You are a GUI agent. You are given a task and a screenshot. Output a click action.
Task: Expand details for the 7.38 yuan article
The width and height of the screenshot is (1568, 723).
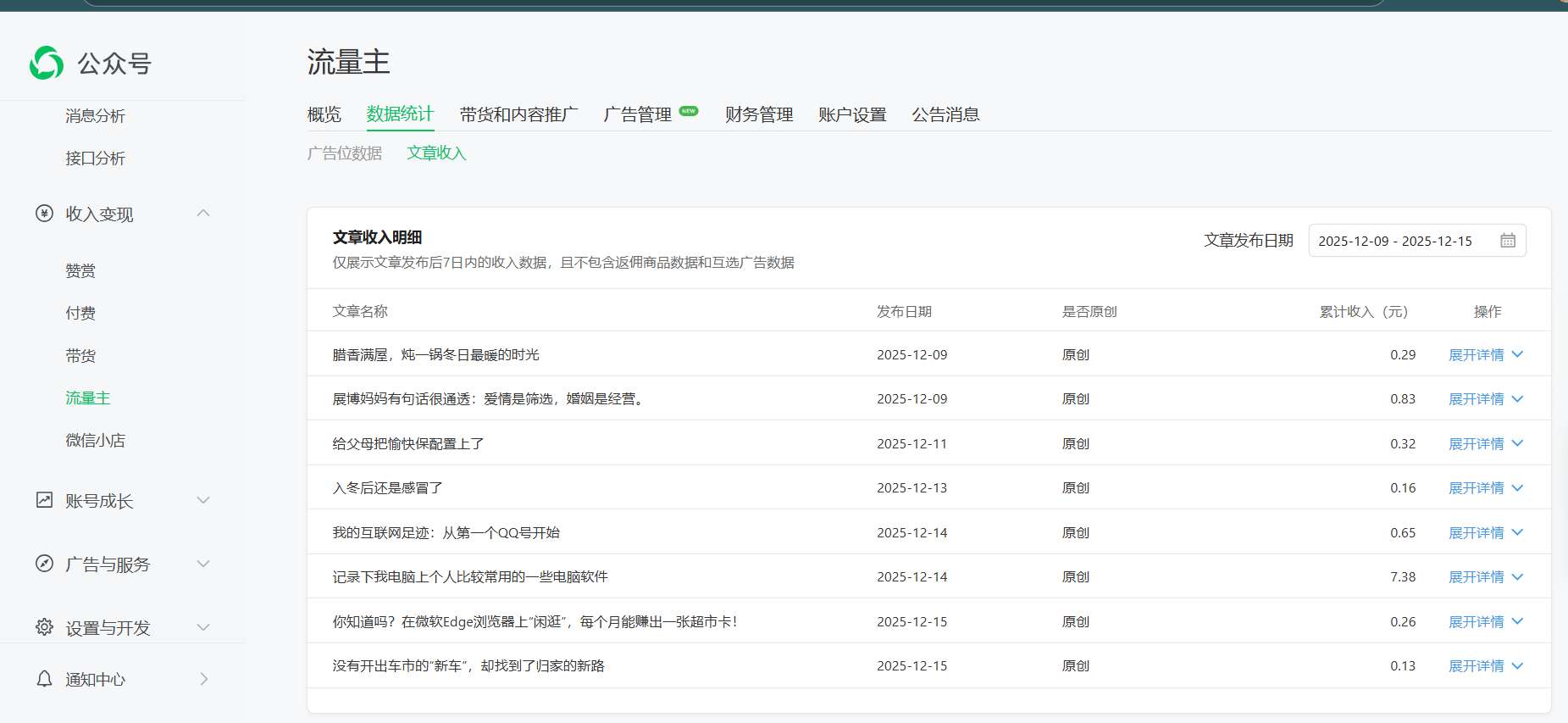(x=1485, y=577)
